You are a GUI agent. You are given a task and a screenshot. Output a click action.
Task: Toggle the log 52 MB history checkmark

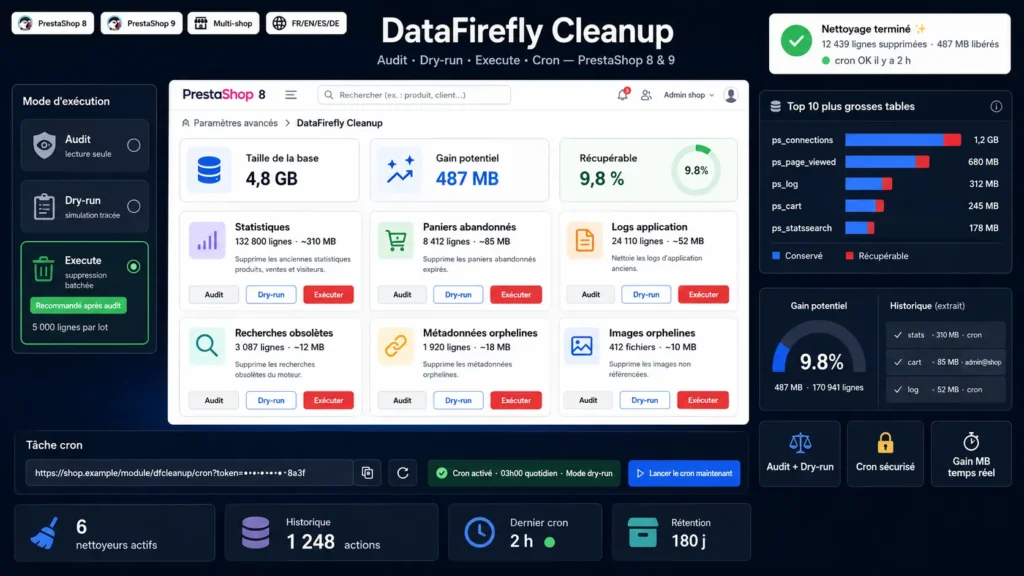pos(898,389)
